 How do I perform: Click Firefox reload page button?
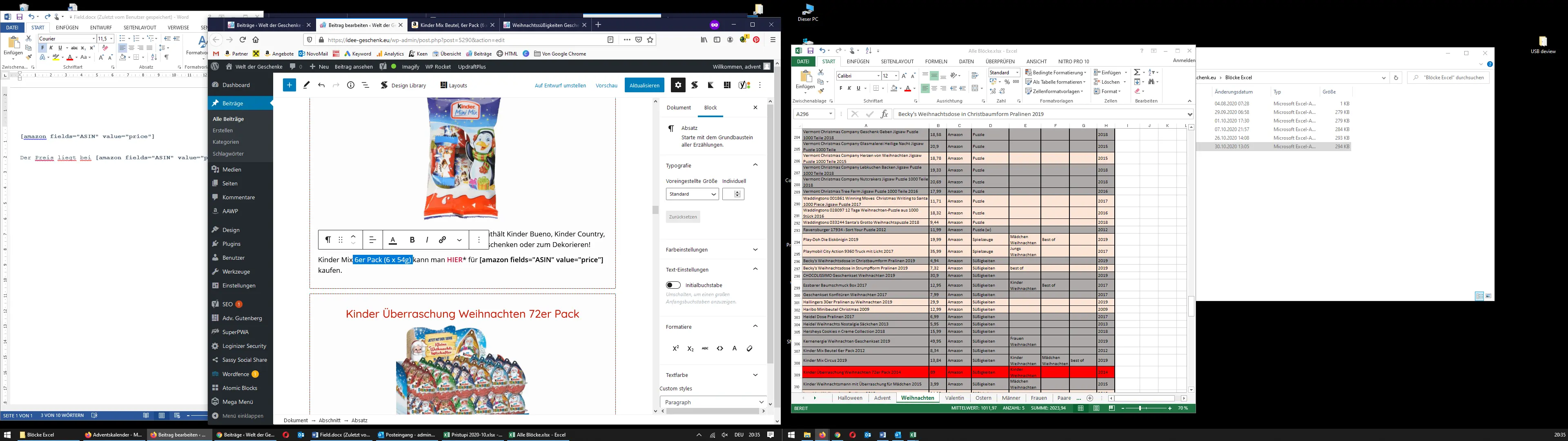[x=242, y=40]
